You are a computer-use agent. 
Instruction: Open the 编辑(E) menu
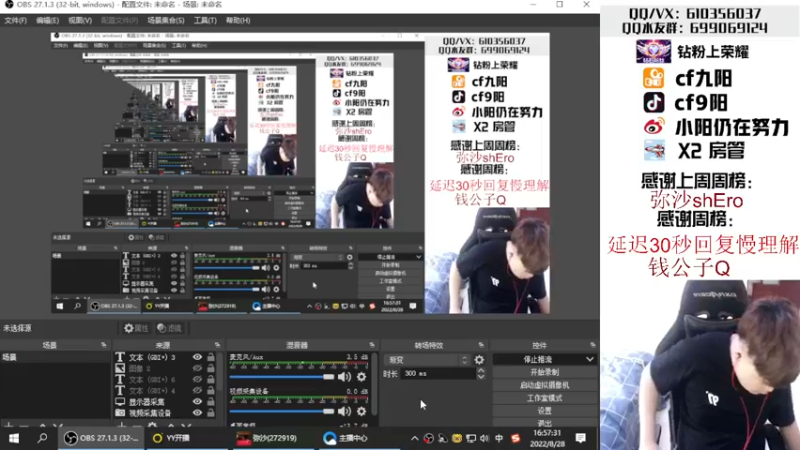(47, 20)
